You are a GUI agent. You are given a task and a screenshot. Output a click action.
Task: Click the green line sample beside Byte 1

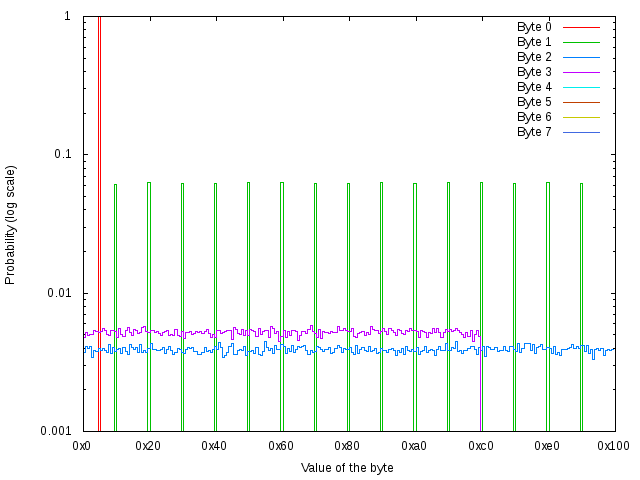(x=581, y=42)
